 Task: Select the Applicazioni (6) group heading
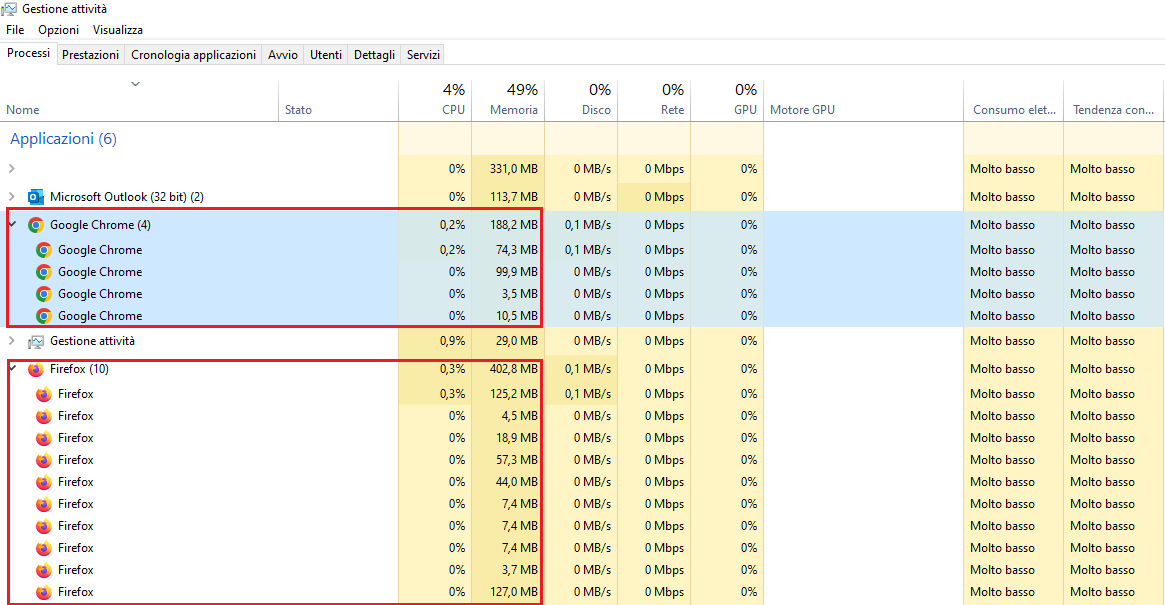click(x=63, y=139)
